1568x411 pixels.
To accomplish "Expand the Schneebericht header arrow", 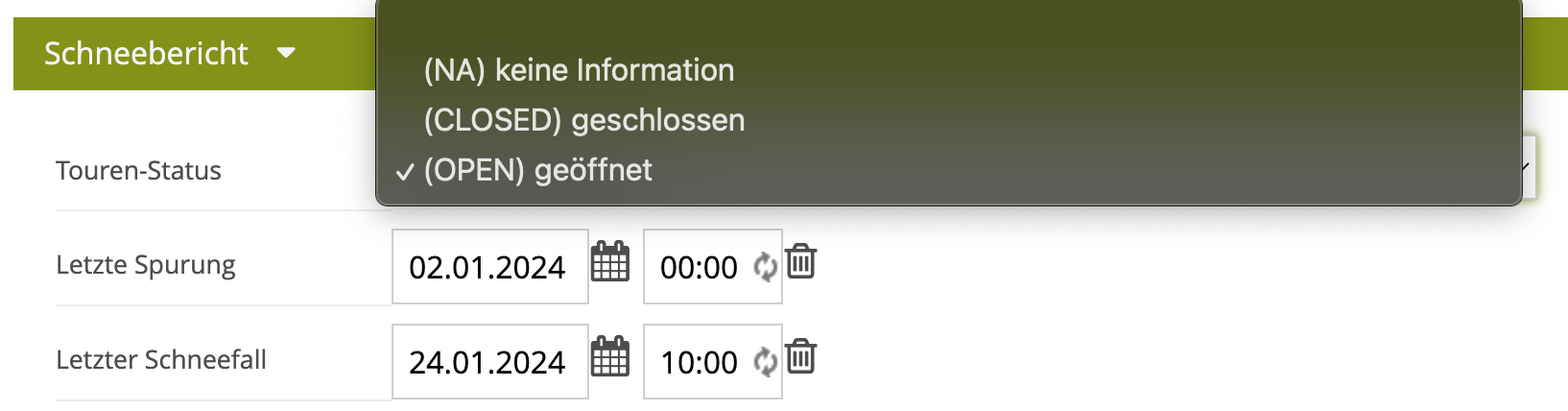I will coord(286,53).
